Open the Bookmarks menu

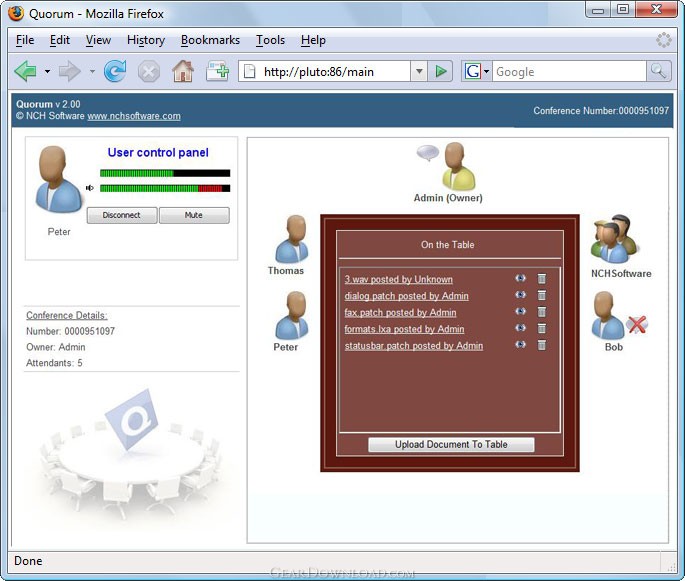(210, 40)
